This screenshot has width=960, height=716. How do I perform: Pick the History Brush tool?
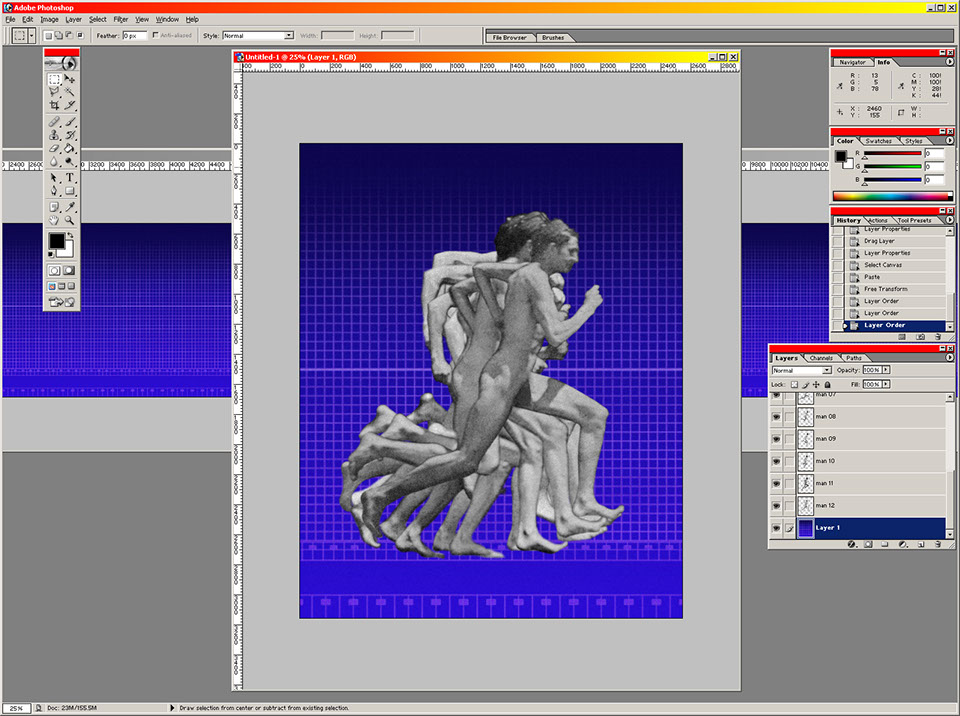pyautogui.click(x=70, y=135)
